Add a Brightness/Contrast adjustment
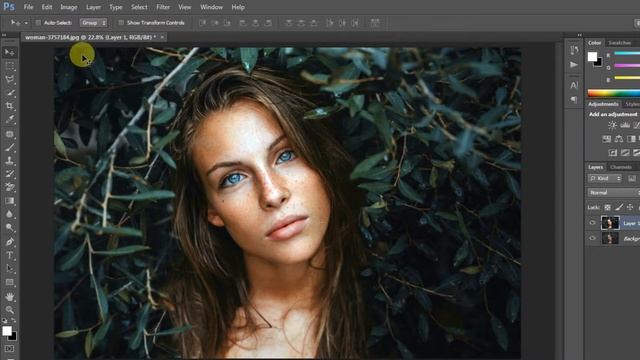640x360 pixels. [x=612, y=125]
